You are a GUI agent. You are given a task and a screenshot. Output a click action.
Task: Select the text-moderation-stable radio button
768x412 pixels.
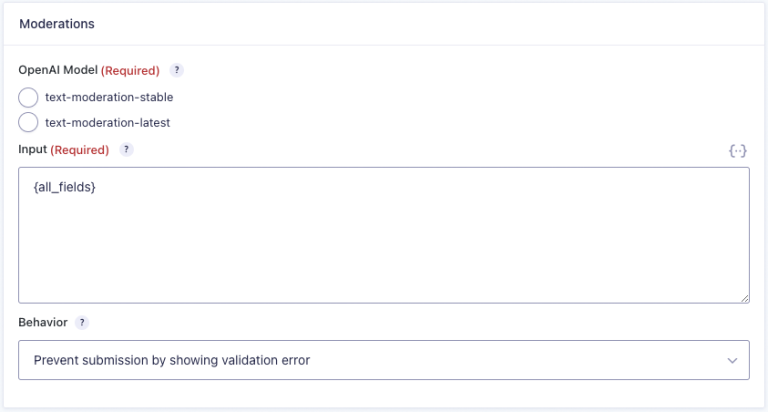click(x=28, y=98)
